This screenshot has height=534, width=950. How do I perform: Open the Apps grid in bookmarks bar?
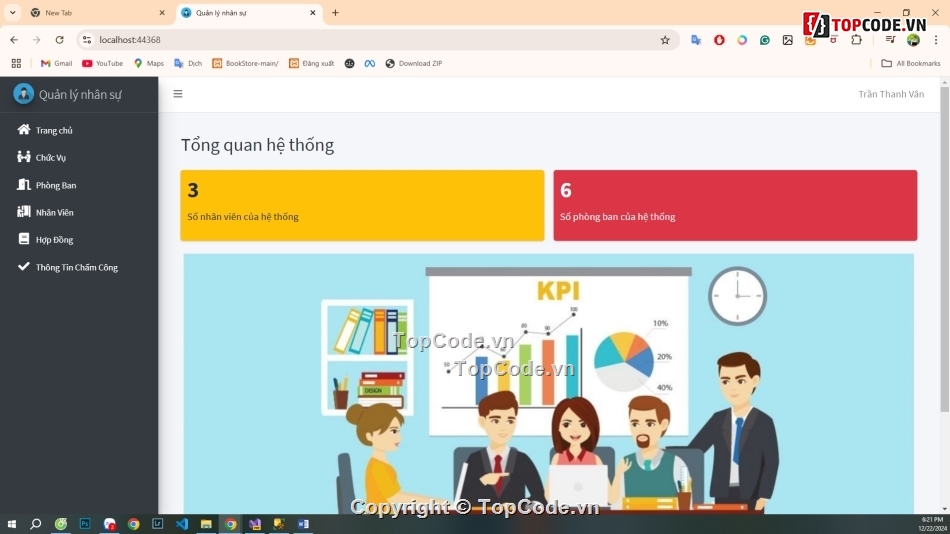16,63
